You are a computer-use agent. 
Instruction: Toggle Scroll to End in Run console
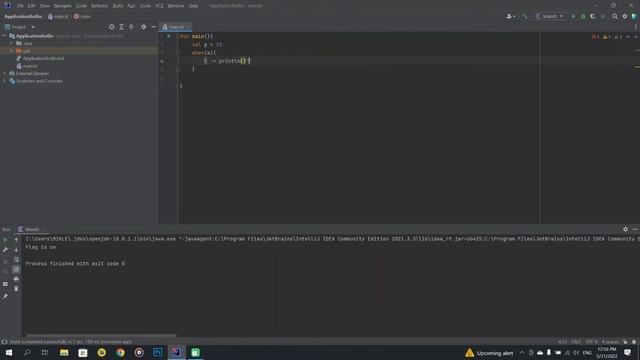[16, 269]
